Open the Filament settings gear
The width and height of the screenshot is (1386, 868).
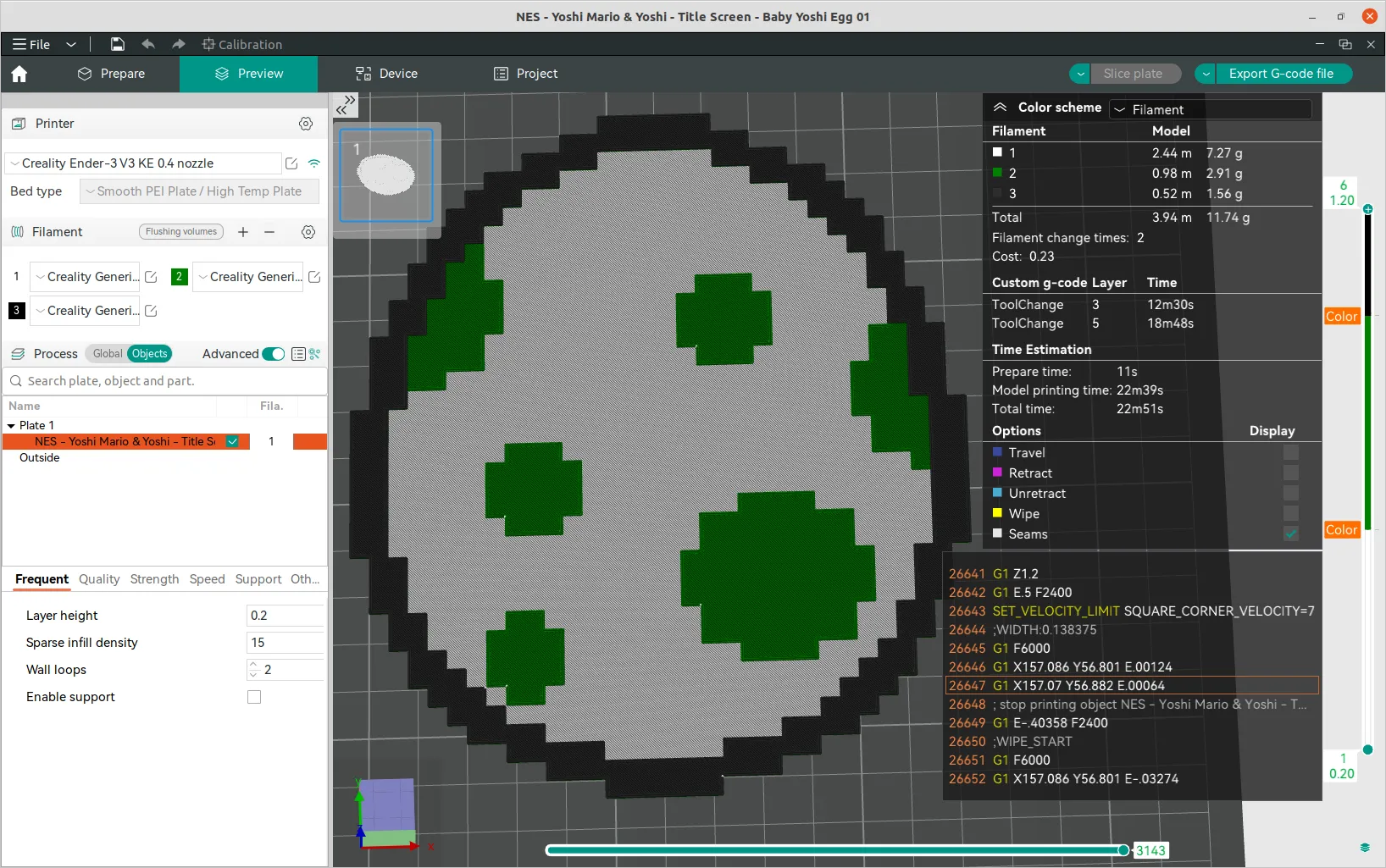tap(308, 232)
